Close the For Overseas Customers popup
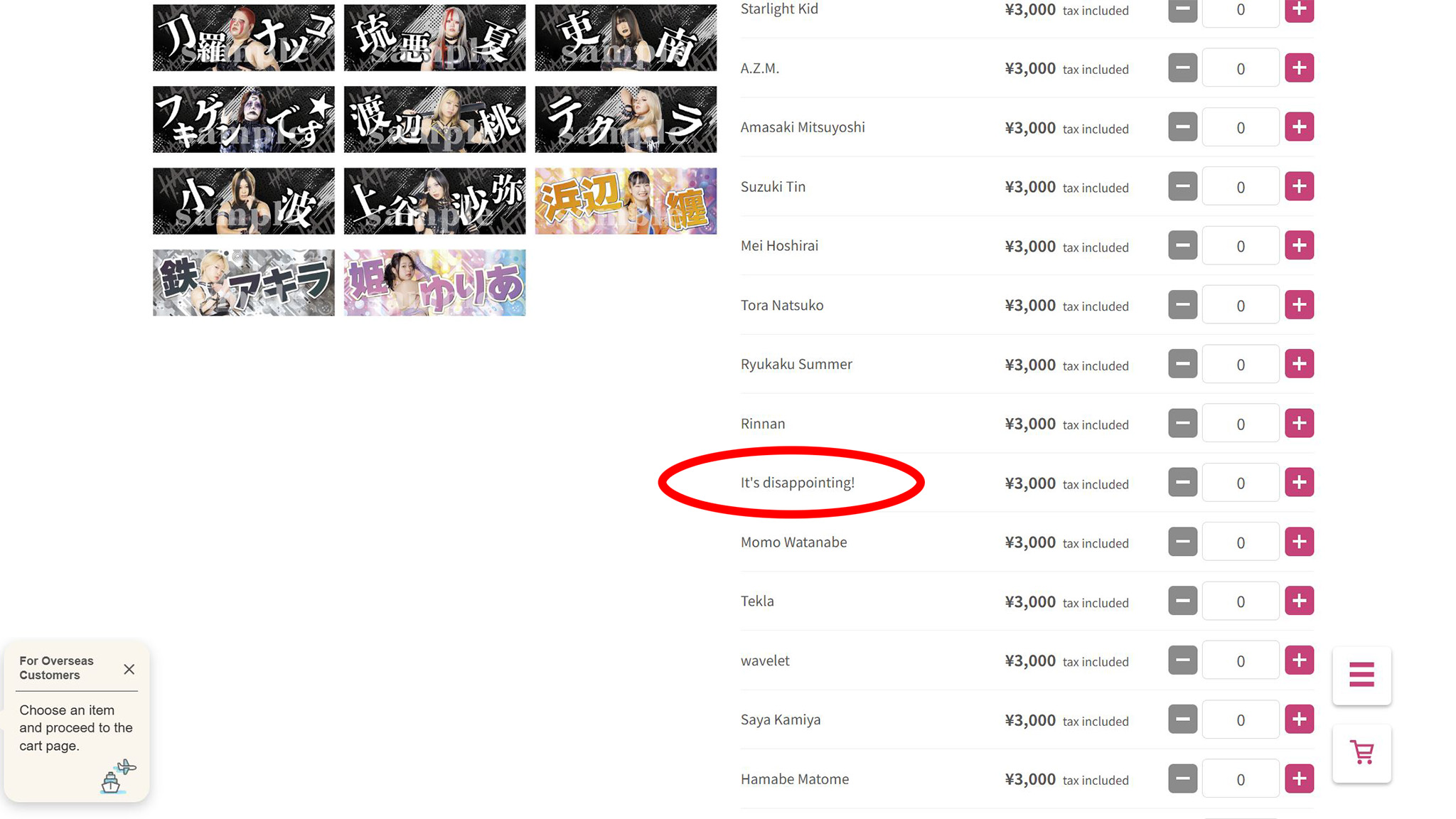 (129, 669)
